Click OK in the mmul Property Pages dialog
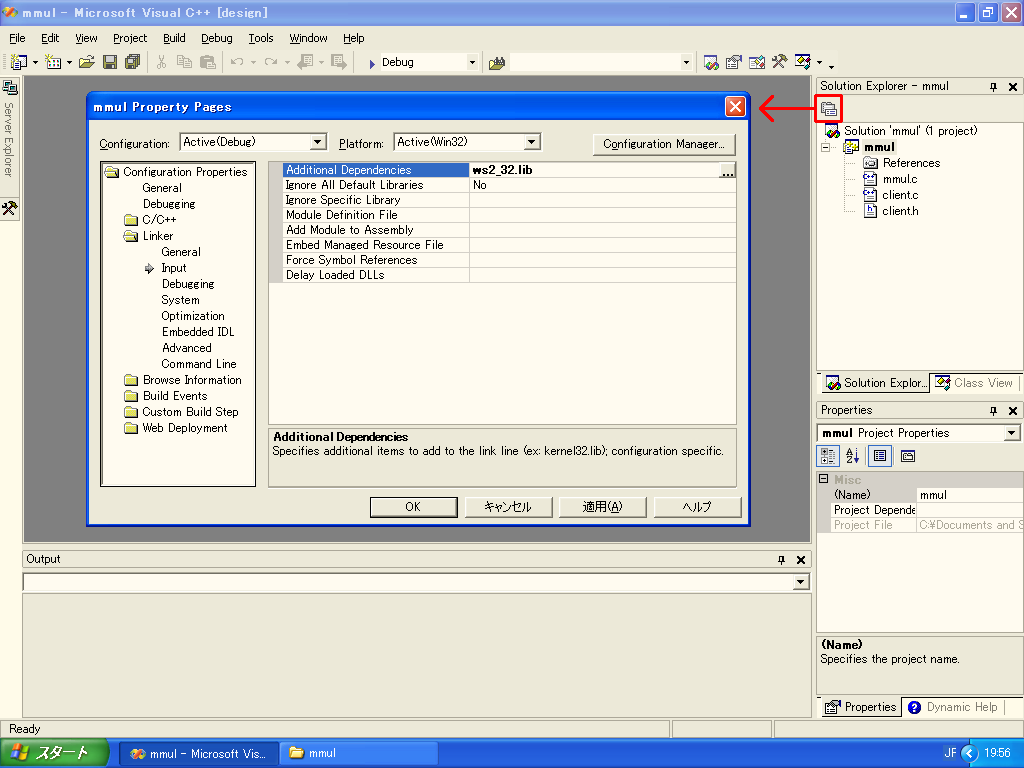Image resolution: width=1024 pixels, height=768 pixels. point(413,507)
